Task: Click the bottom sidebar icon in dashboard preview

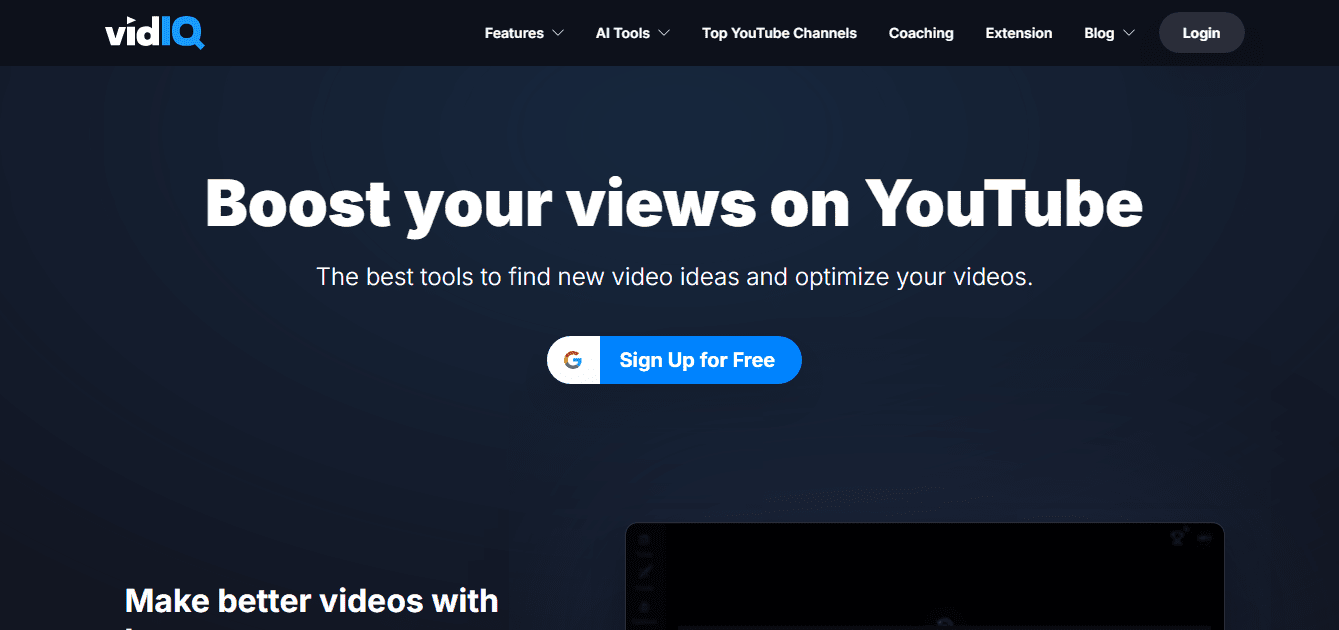Action: click(643, 608)
